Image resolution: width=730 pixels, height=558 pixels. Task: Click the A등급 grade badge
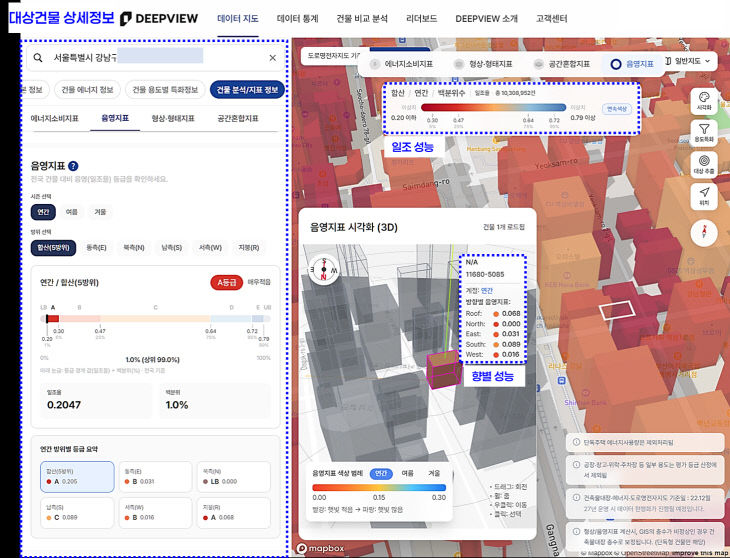pyautogui.click(x=227, y=282)
